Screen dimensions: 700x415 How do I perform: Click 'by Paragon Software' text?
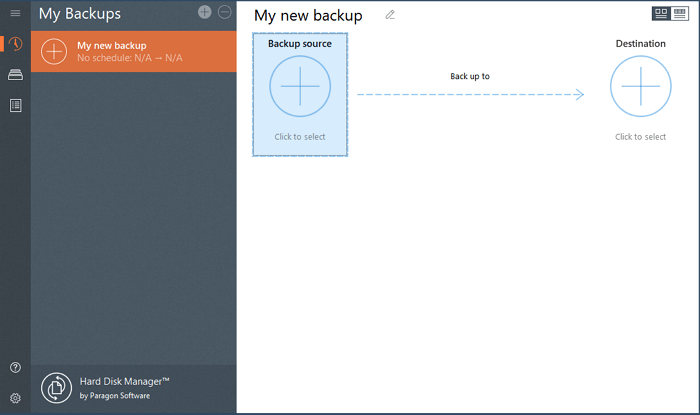click(115, 396)
